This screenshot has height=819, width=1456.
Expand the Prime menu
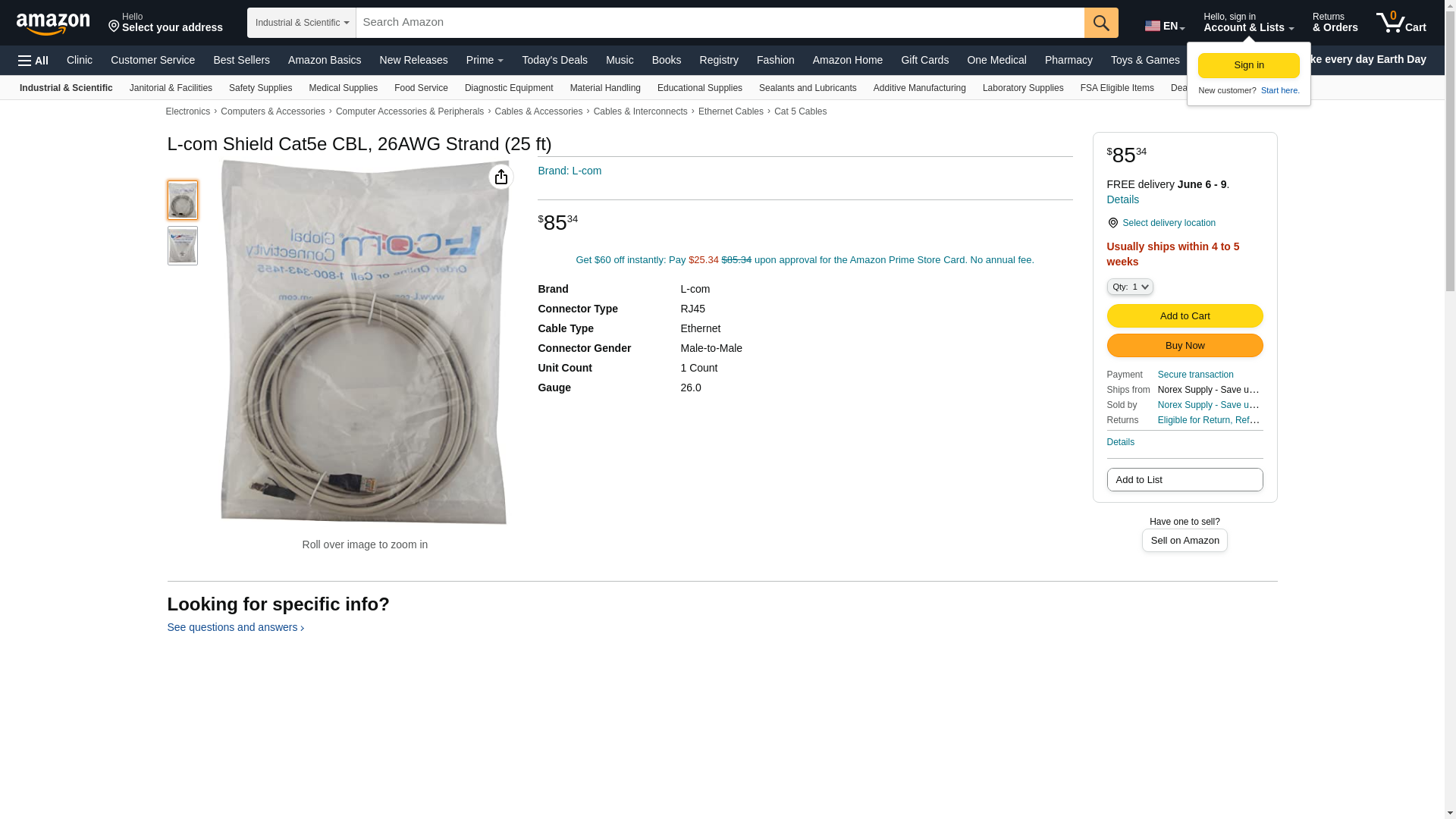click(x=485, y=60)
